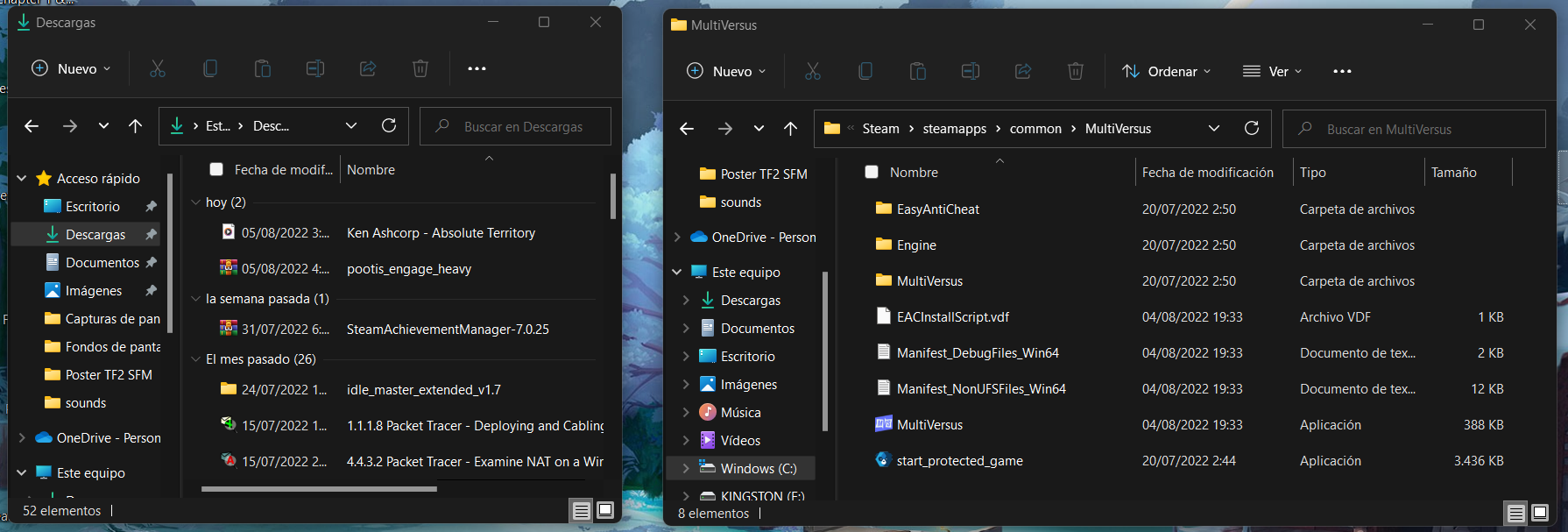This screenshot has height=532, width=1568.
Task: Refresh the MultiVersus folder view
Action: click(1252, 128)
